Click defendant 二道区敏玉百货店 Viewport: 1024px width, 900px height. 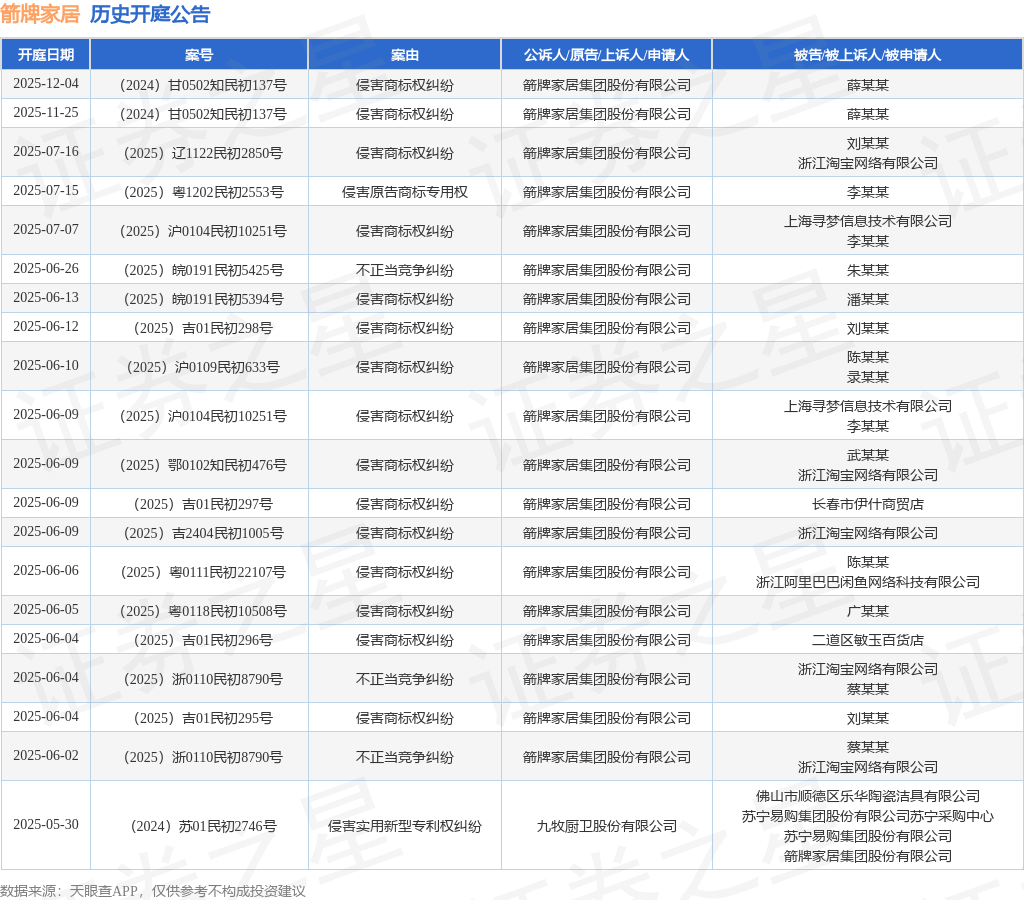click(x=867, y=641)
